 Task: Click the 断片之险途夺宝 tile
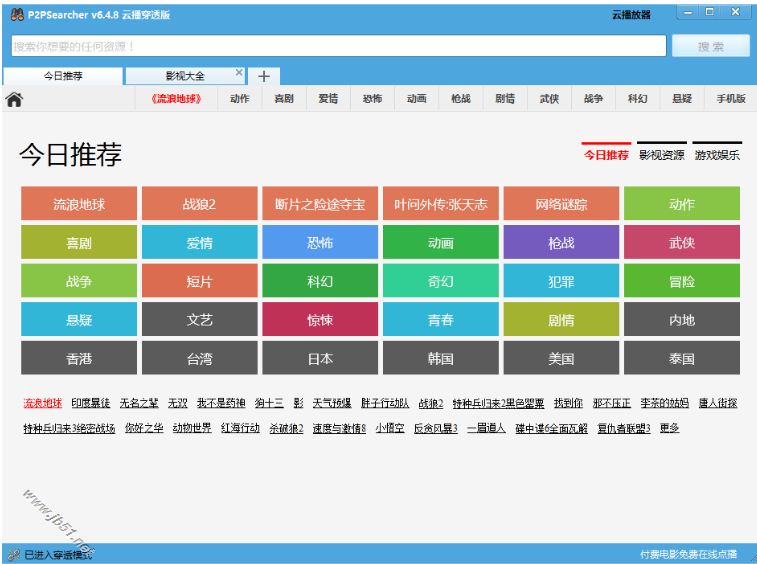[x=320, y=204]
